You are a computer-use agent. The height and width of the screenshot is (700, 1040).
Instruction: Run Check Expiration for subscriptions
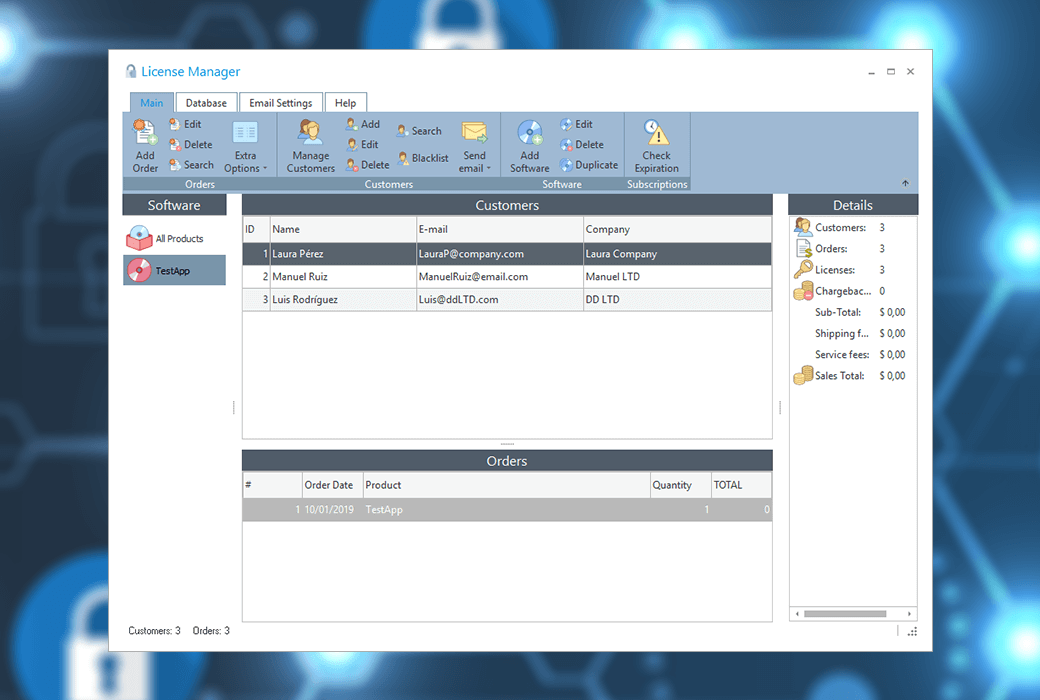coord(656,146)
